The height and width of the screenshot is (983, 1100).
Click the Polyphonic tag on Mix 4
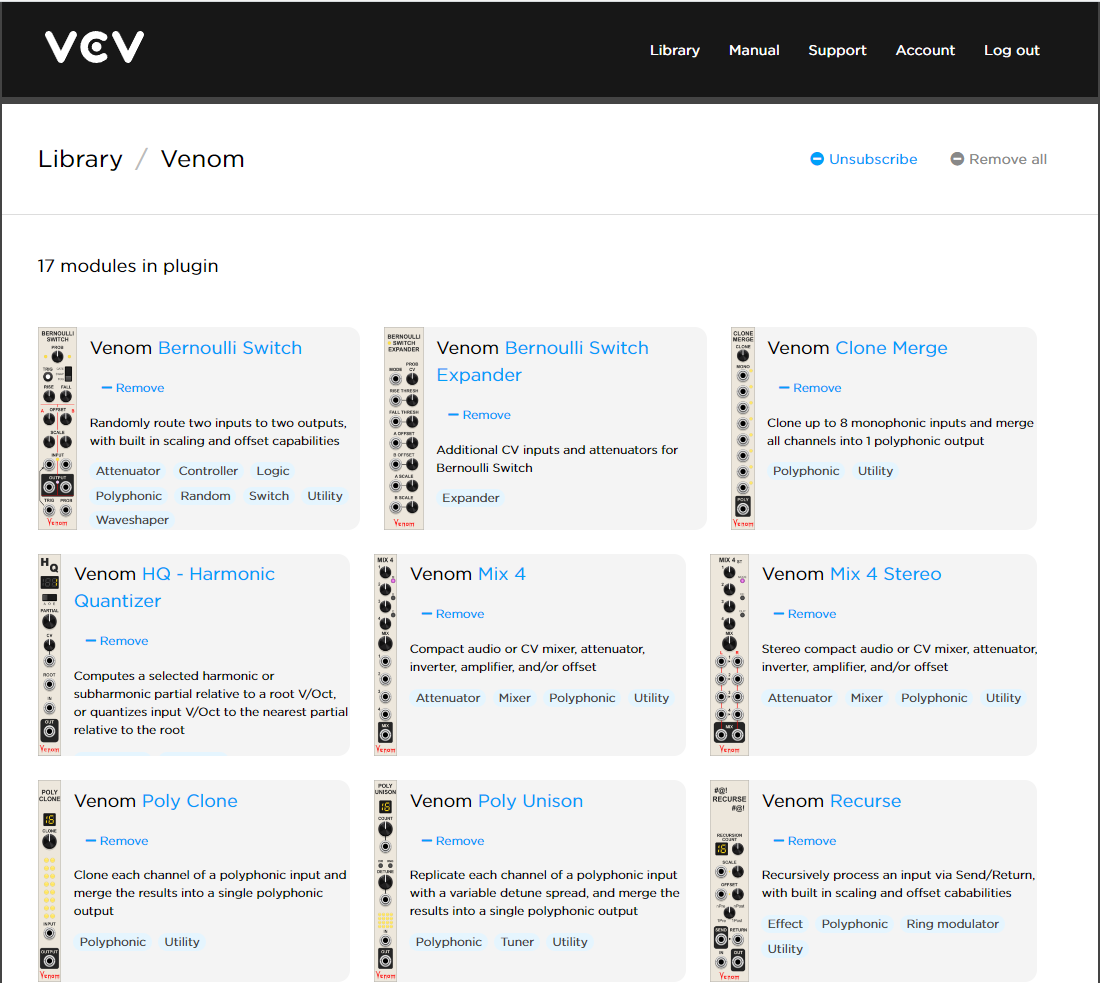click(582, 697)
